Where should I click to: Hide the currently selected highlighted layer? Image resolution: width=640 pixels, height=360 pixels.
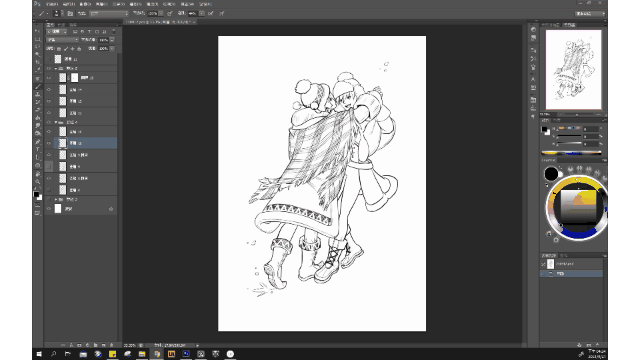49,143
